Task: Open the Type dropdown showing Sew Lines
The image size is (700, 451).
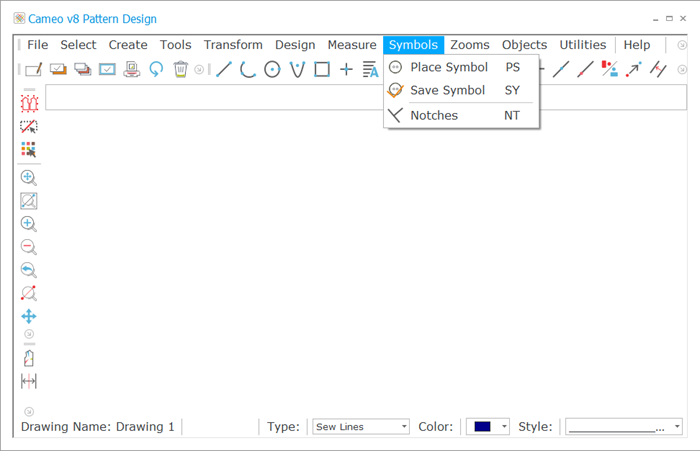Action: click(x=361, y=426)
